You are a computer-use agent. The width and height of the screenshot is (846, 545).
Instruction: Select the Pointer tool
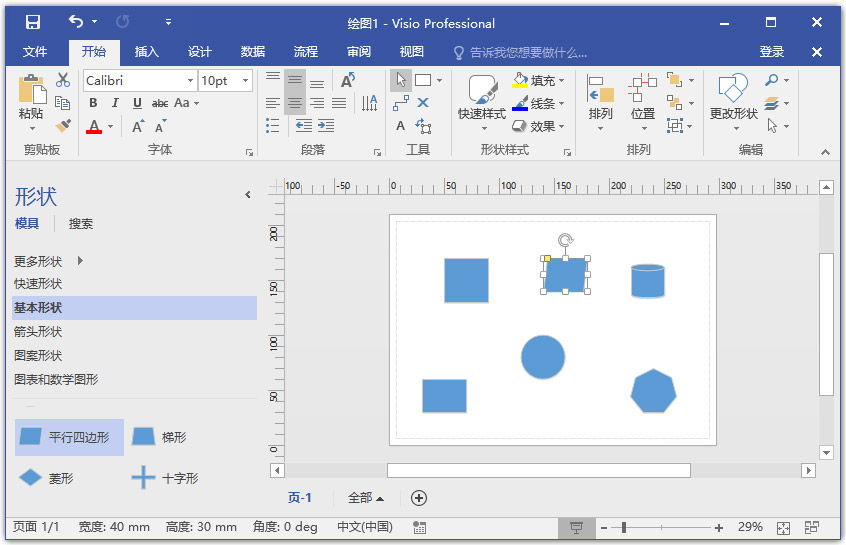pos(401,80)
